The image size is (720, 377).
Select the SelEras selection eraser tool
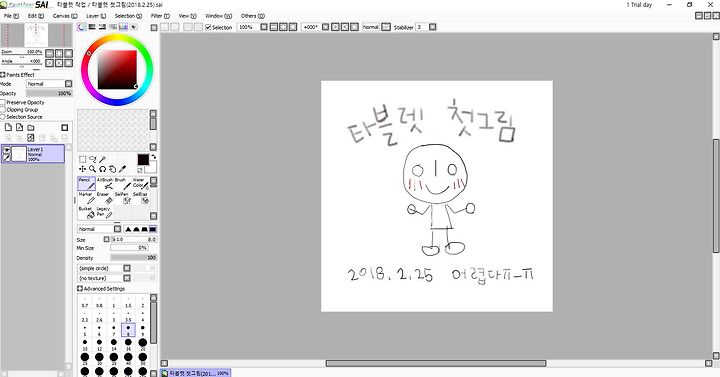pos(140,198)
